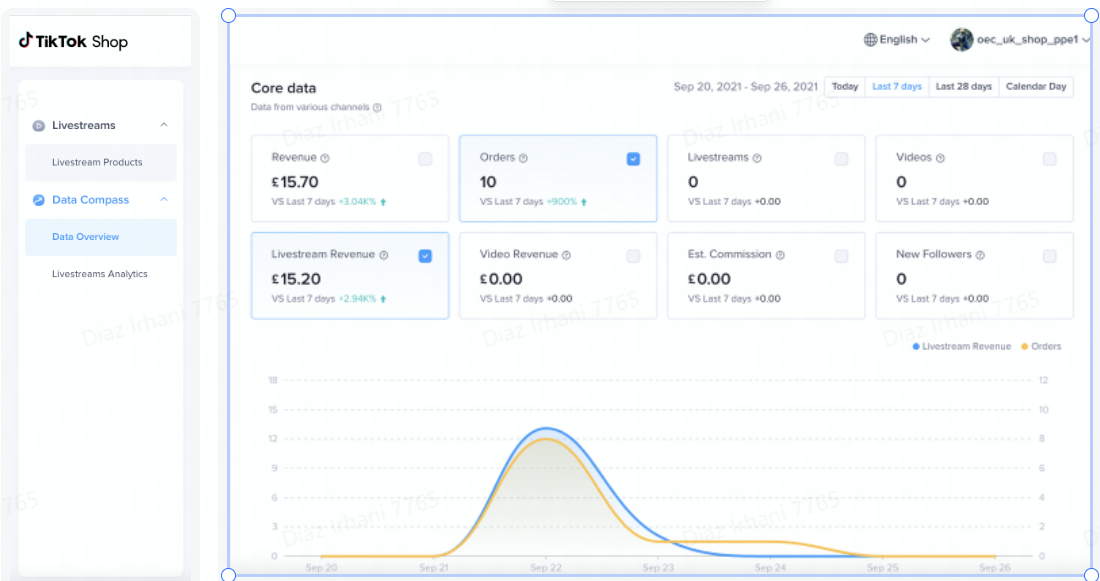Click the info icon beside New Followers

point(980,255)
